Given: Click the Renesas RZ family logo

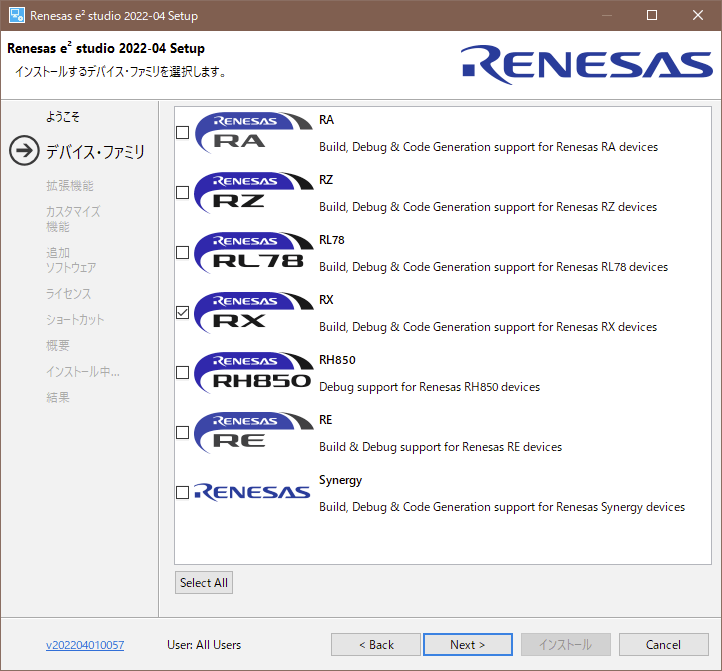Looking at the screenshot, I should coord(254,193).
